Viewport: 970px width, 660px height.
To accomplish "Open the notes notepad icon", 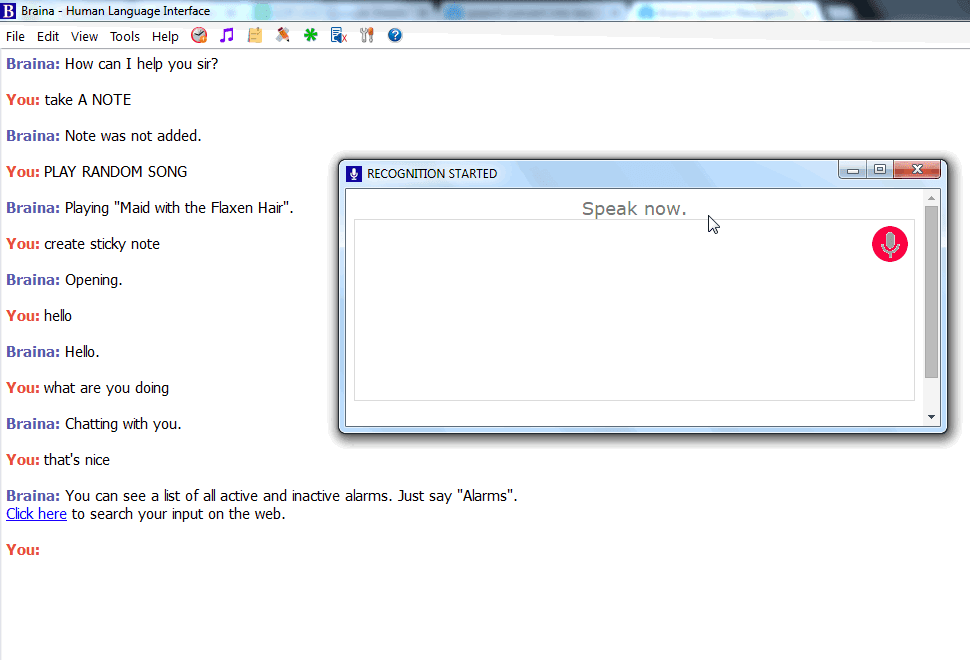I will tap(255, 34).
